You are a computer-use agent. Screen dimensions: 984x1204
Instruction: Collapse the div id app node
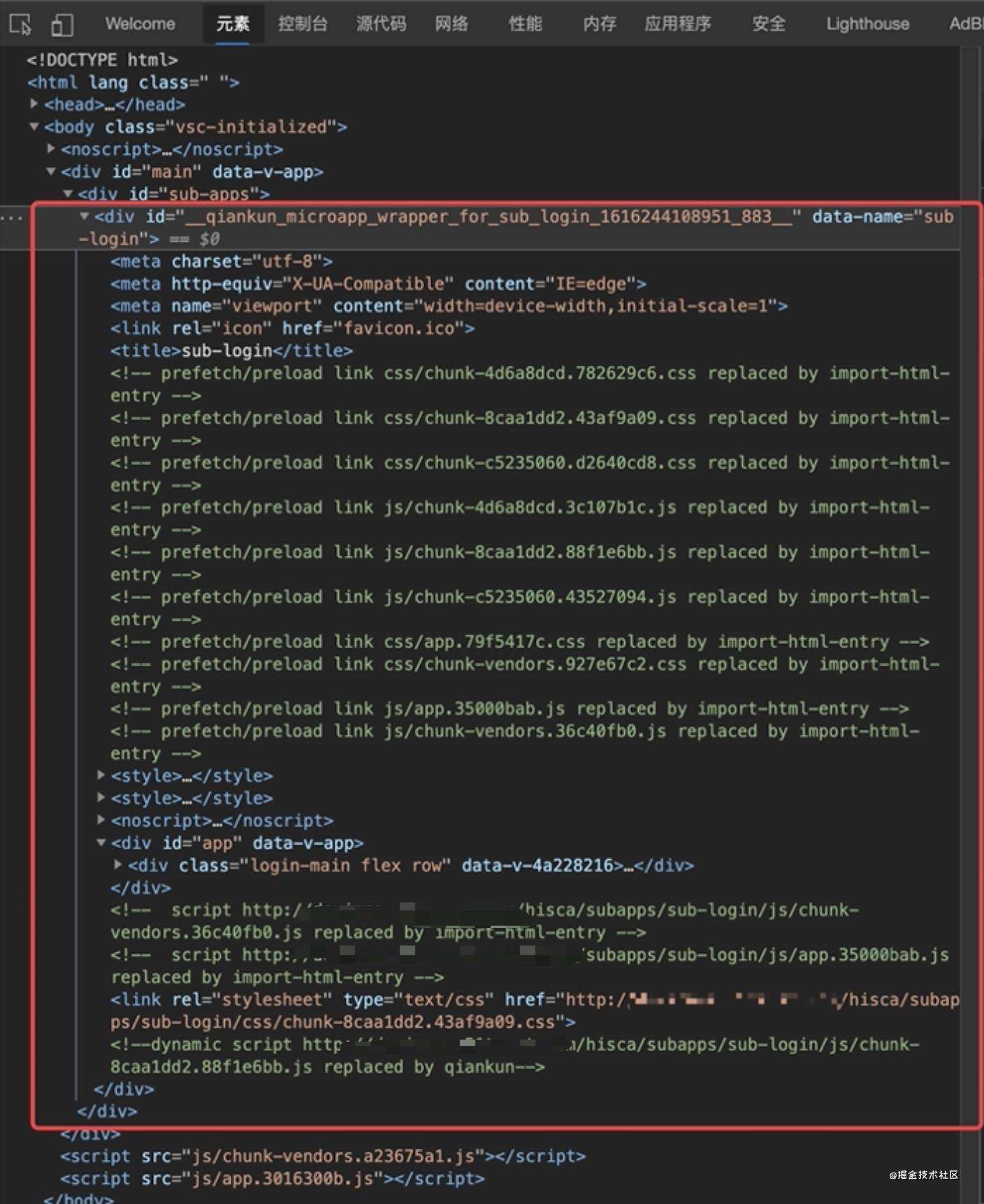pyautogui.click(x=101, y=843)
